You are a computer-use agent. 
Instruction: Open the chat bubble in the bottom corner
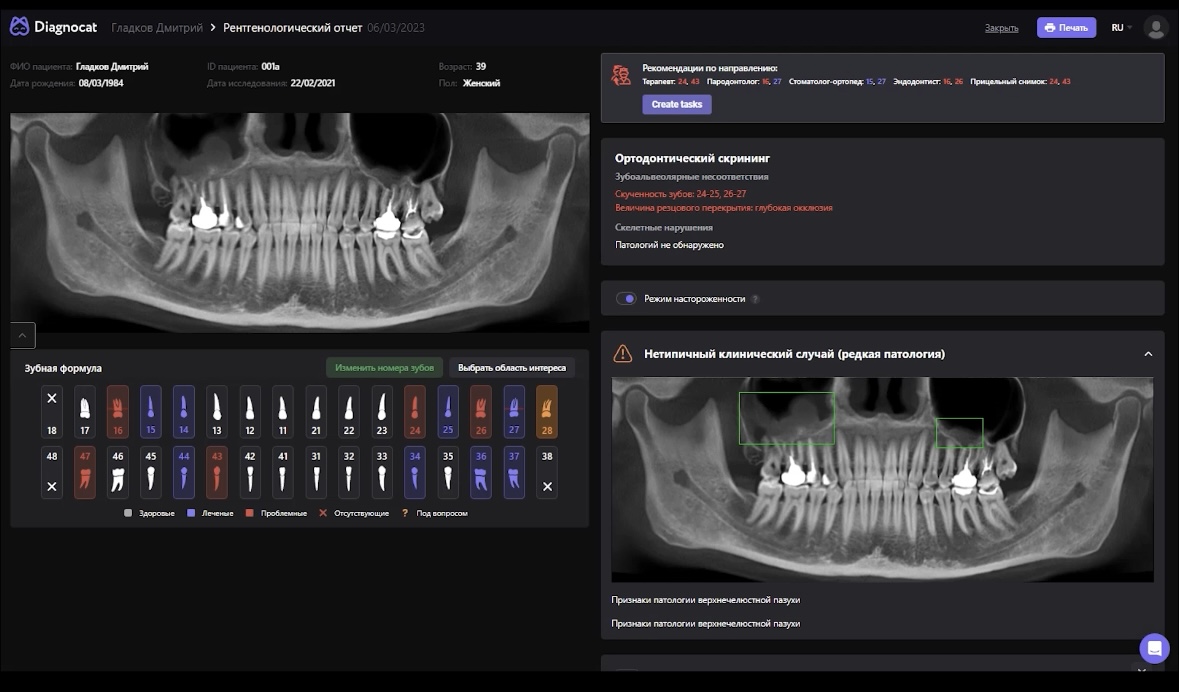[1154, 648]
